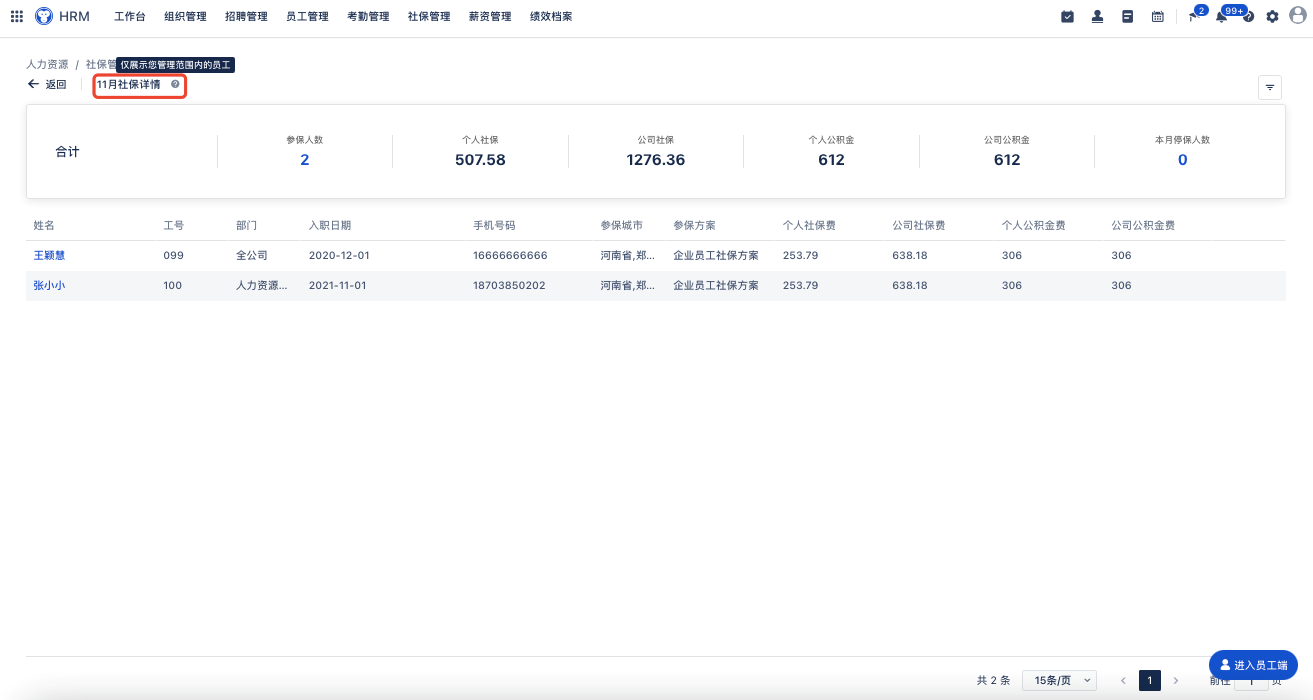Open the 考勤管理 menu
The width and height of the screenshot is (1313, 700).
368,16
